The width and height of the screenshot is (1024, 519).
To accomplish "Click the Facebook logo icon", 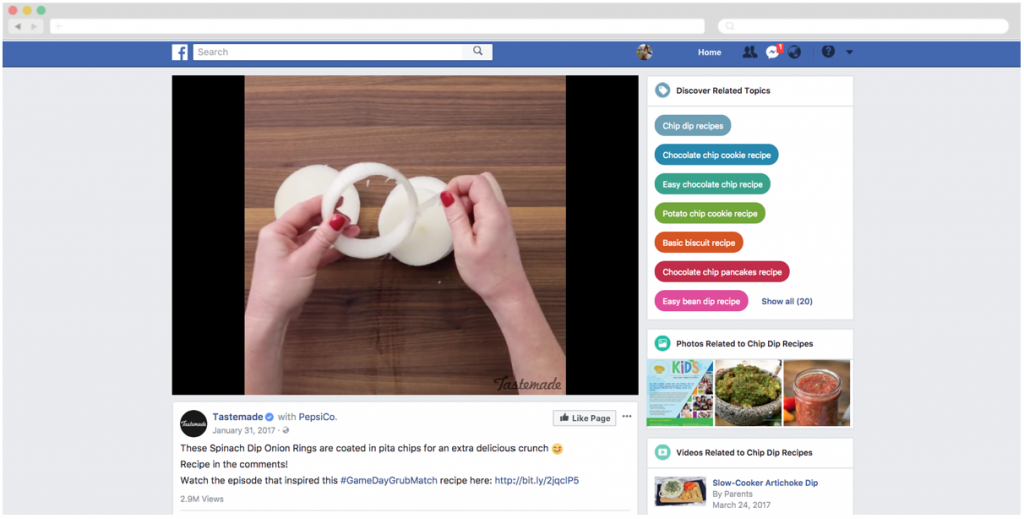I will click(180, 52).
